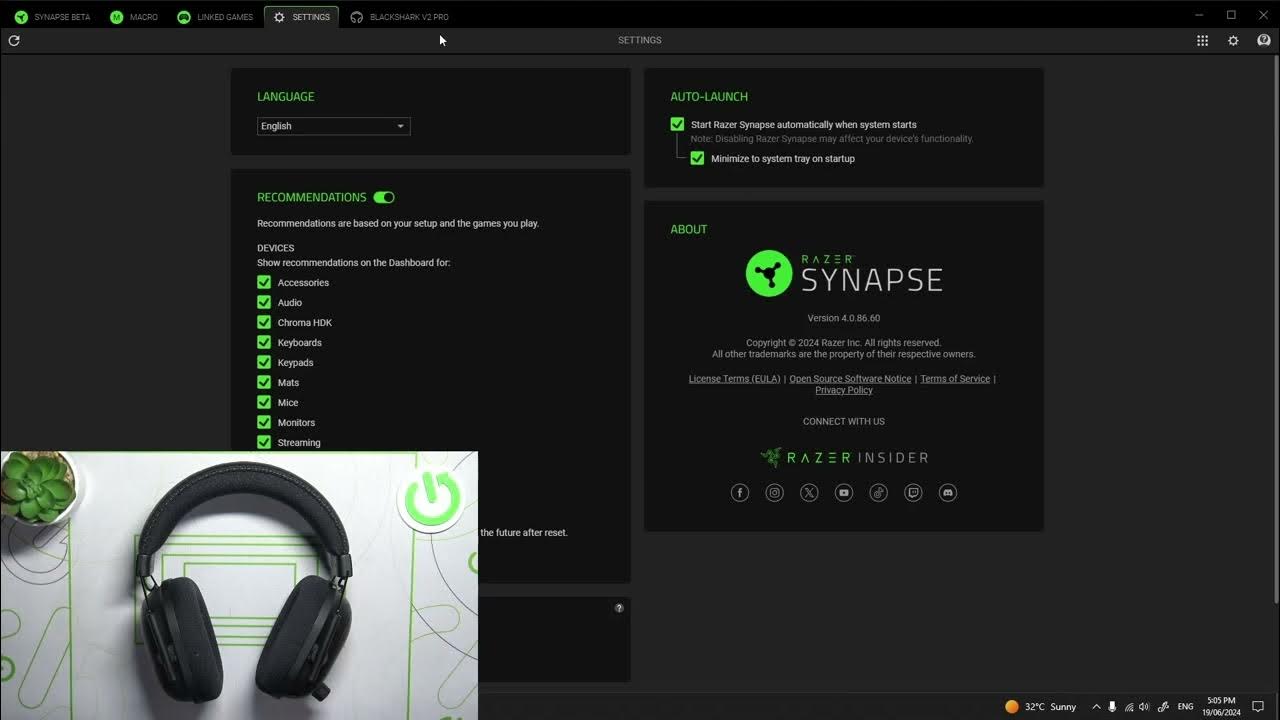Open the help question mark icon at top right

pyautogui.click(x=1264, y=40)
